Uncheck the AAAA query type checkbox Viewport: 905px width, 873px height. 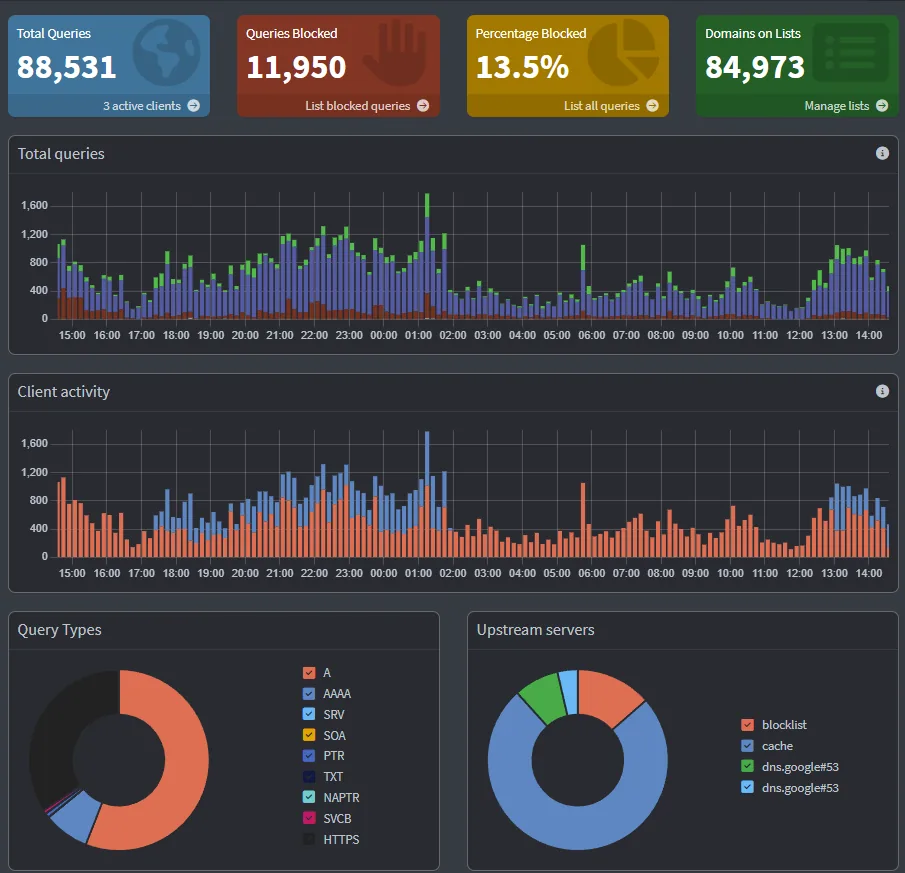pos(309,694)
